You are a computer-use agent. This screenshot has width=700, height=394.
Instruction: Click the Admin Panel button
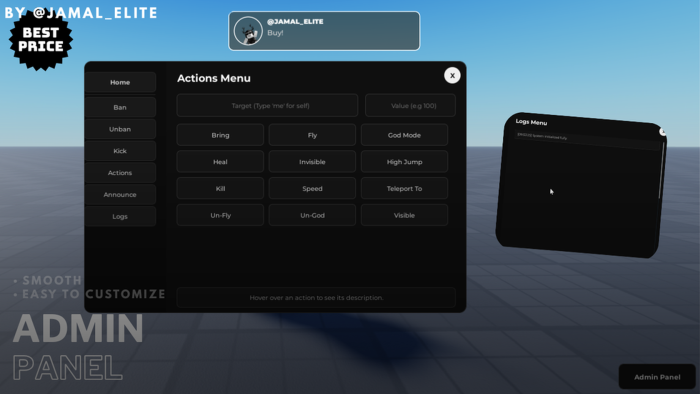[657, 377]
